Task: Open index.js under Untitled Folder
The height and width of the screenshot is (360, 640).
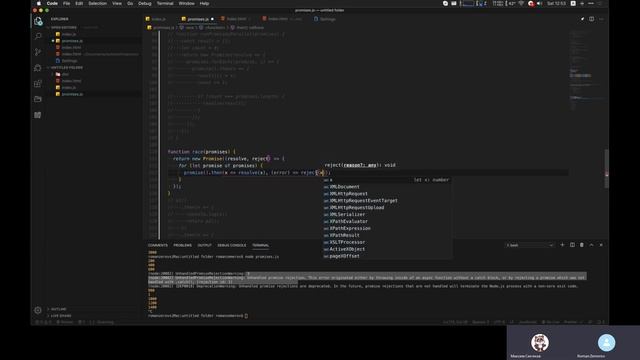Action: coord(69,87)
